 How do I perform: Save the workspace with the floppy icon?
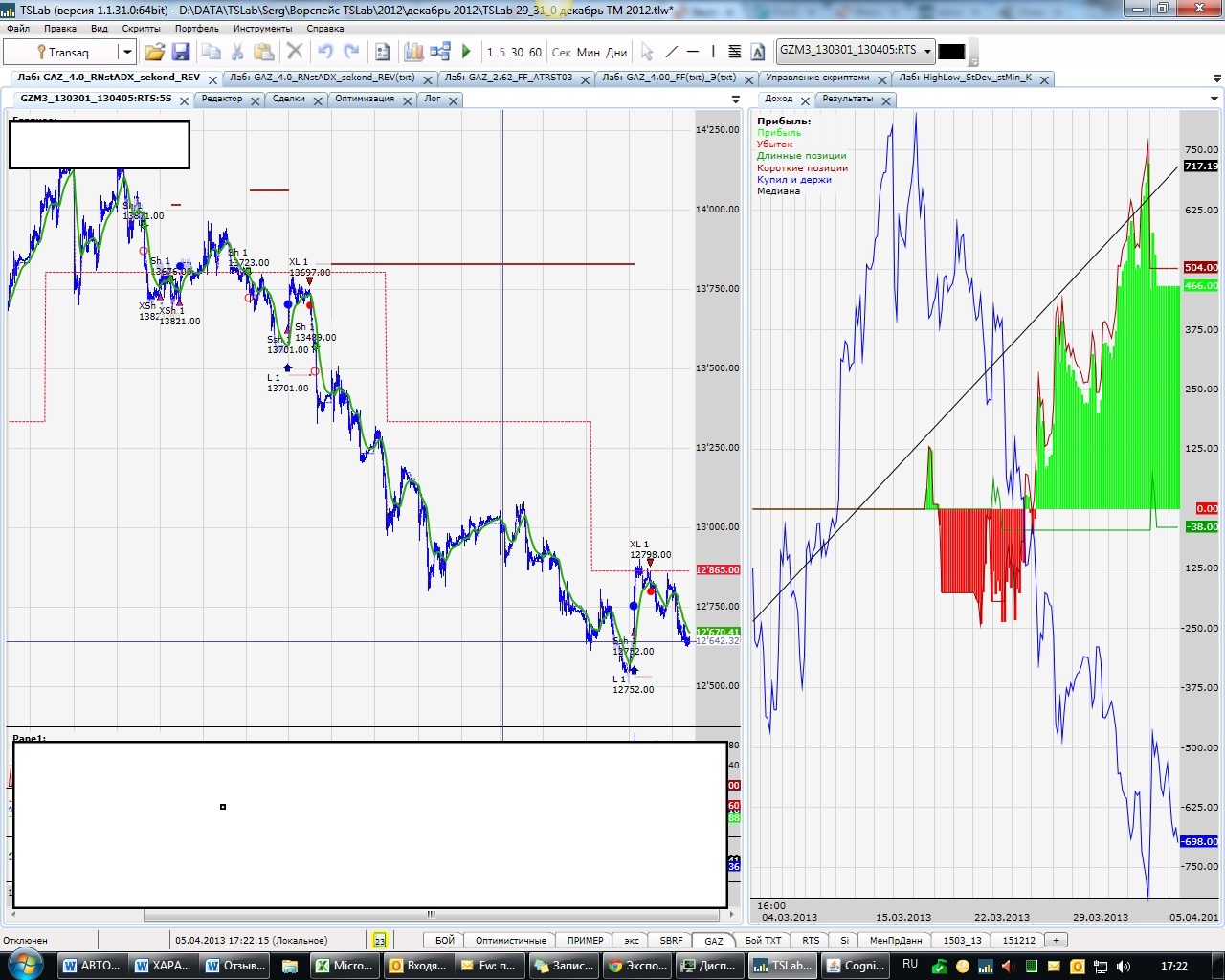181,52
